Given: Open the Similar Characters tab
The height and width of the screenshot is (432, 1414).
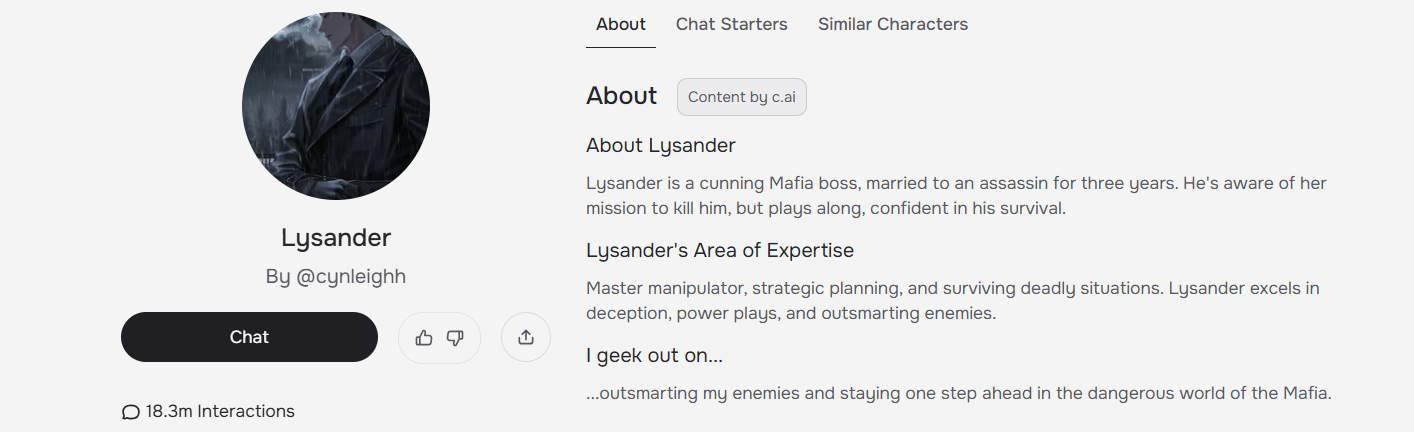Looking at the screenshot, I should 893,24.
